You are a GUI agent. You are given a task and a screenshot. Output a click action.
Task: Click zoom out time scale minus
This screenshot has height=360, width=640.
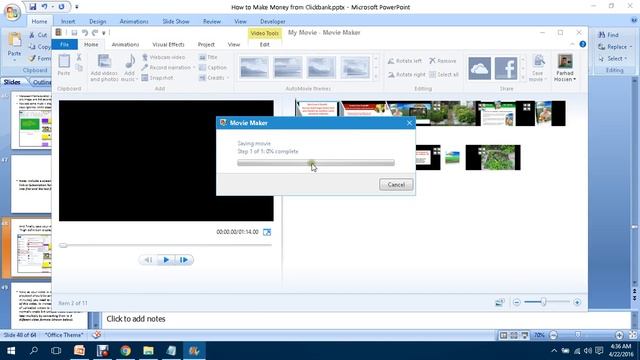coord(517,302)
